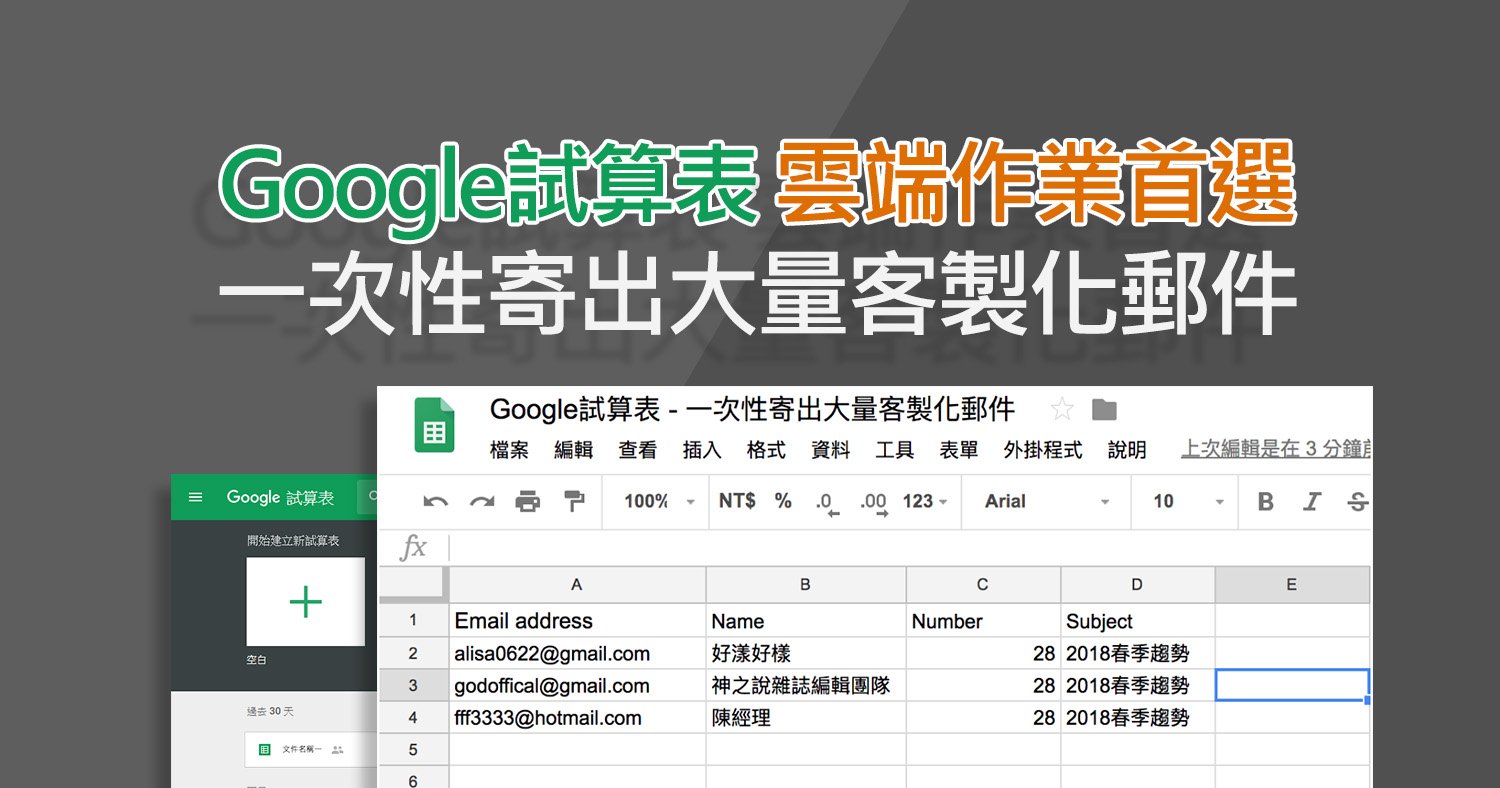
Task: Decrease decimal places button
Action: coord(827,503)
